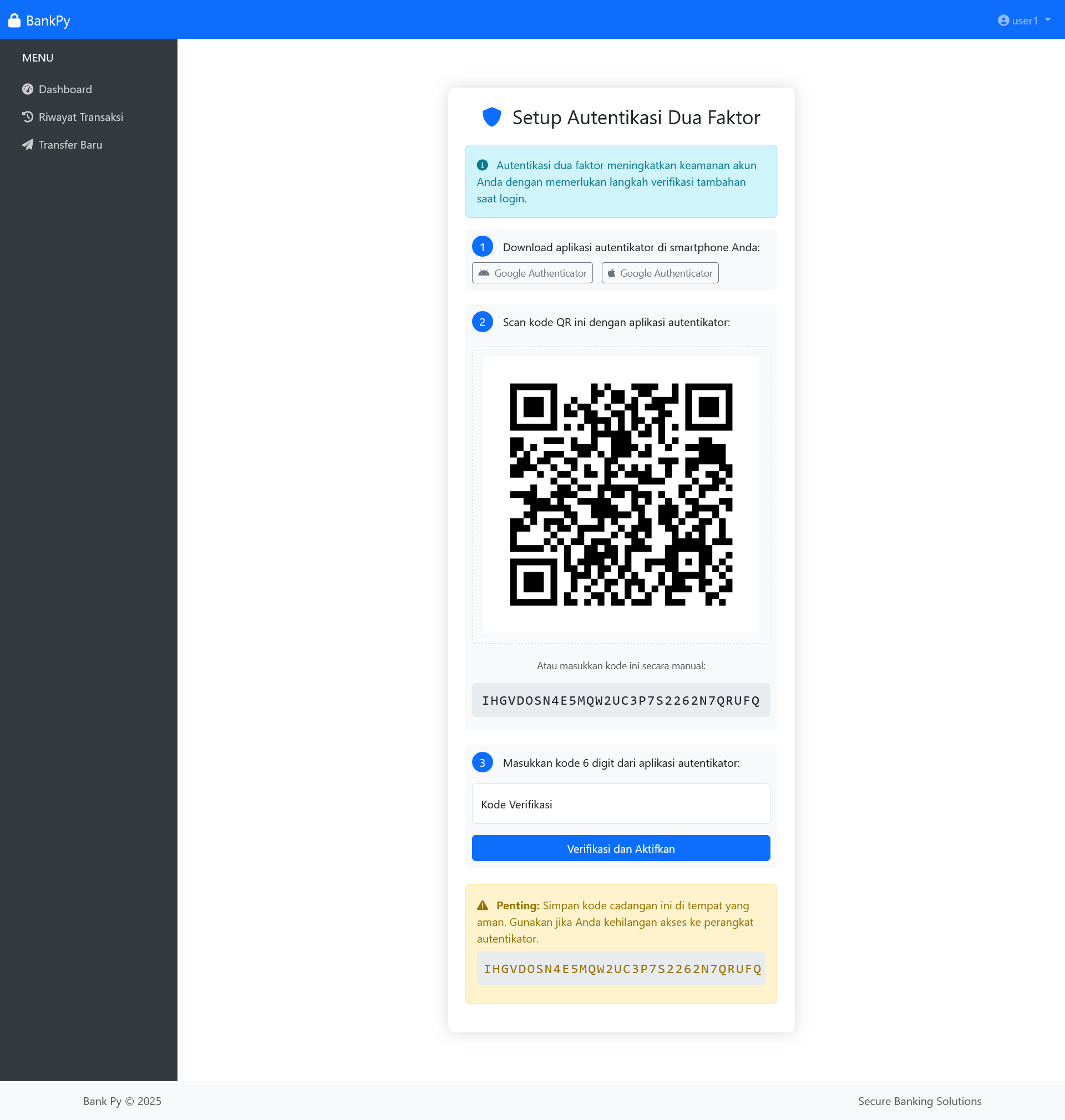The image size is (1065, 1120).
Task: Click Apple Google Authenticator download button
Action: (x=660, y=273)
